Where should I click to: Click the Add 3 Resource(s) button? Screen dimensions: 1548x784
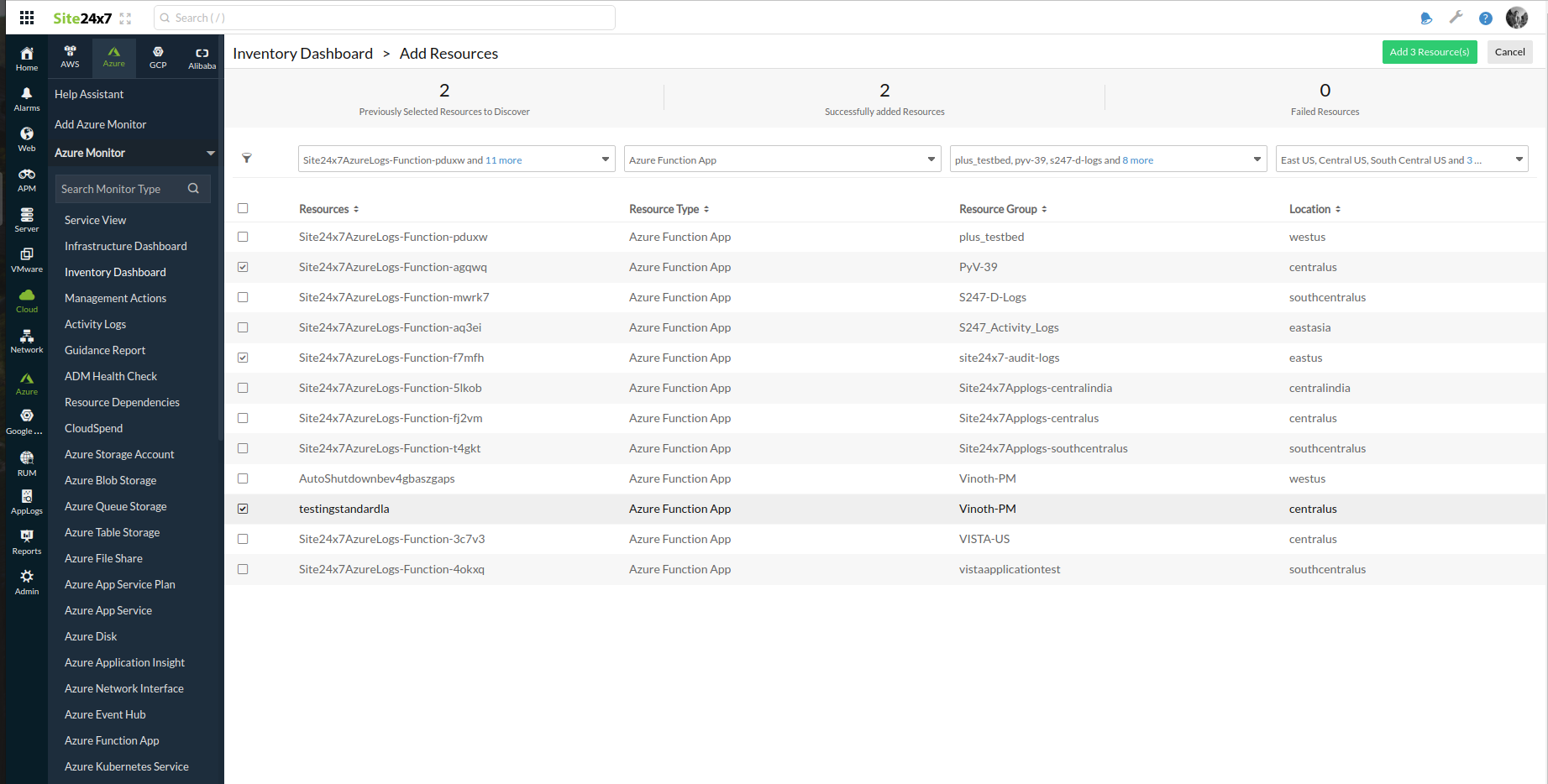tap(1429, 52)
